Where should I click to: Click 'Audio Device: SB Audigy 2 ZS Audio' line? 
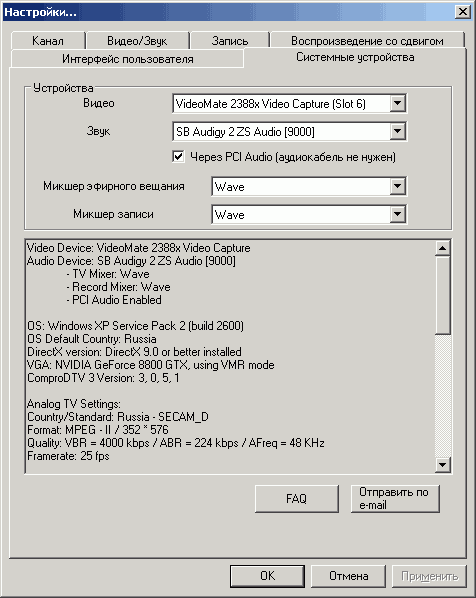[131, 261]
